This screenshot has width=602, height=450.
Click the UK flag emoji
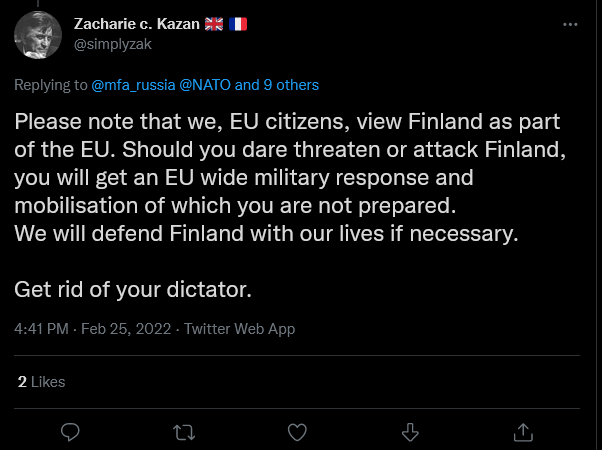[215, 23]
